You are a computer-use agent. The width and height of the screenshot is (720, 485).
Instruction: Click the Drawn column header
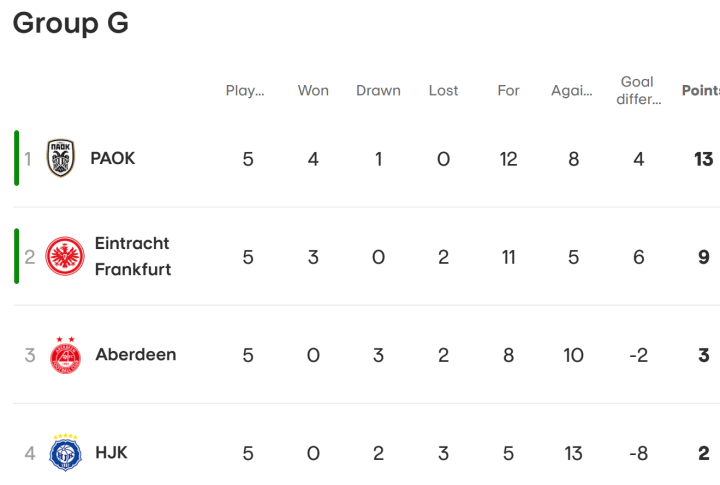[377, 91]
